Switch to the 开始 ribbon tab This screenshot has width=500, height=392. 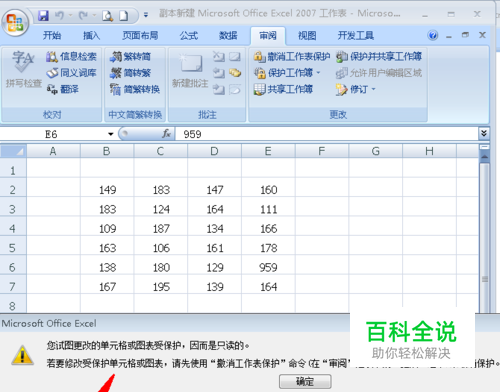pos(52,35)
